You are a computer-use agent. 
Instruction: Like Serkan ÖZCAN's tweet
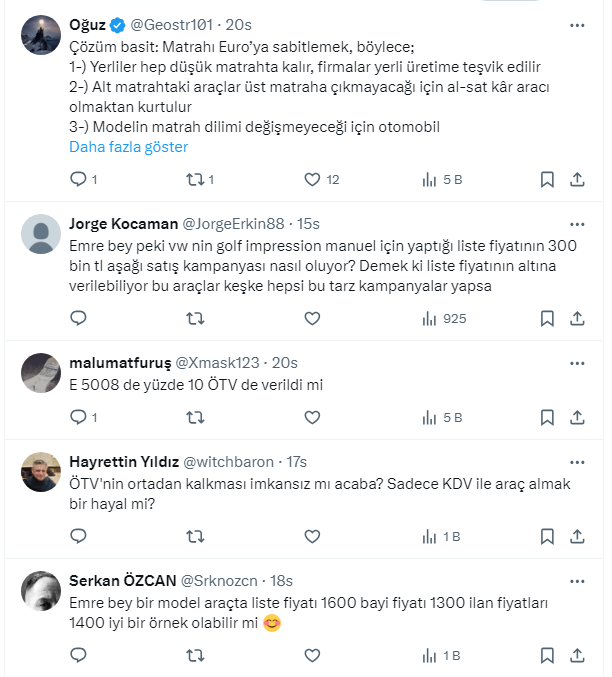(x=312, y=656)
